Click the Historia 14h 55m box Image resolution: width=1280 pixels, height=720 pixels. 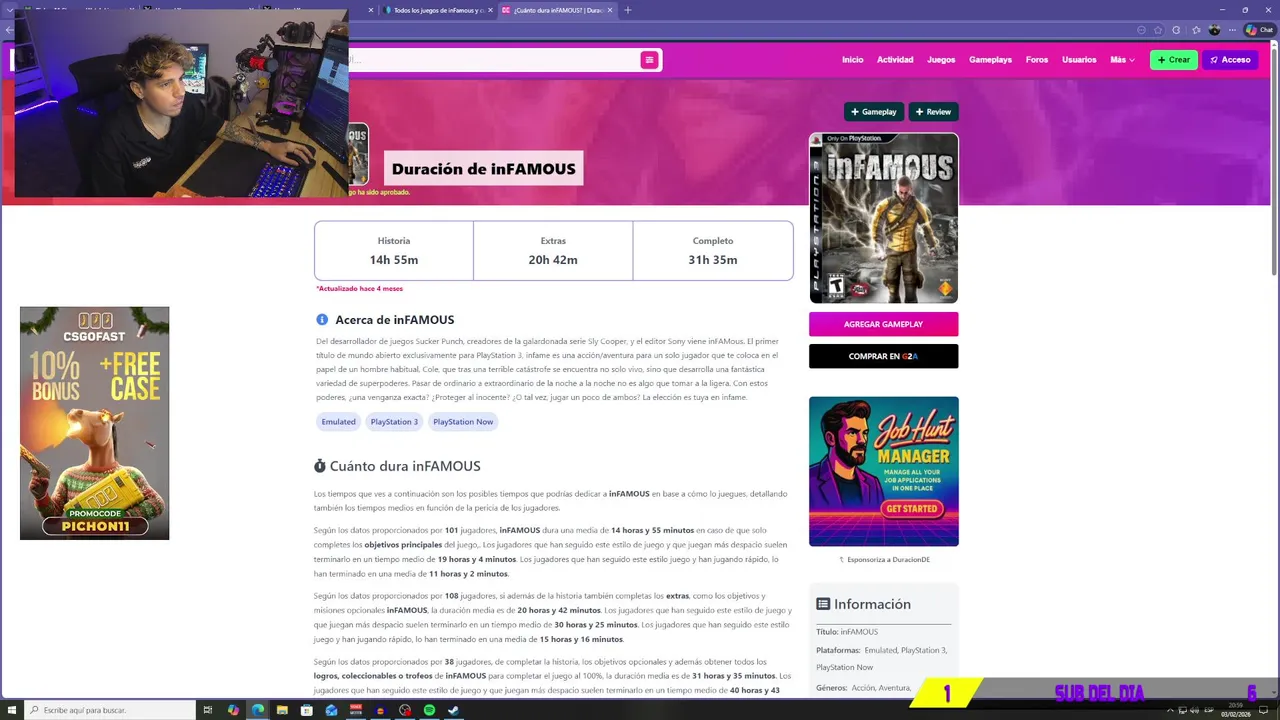[x=394, y=251]
